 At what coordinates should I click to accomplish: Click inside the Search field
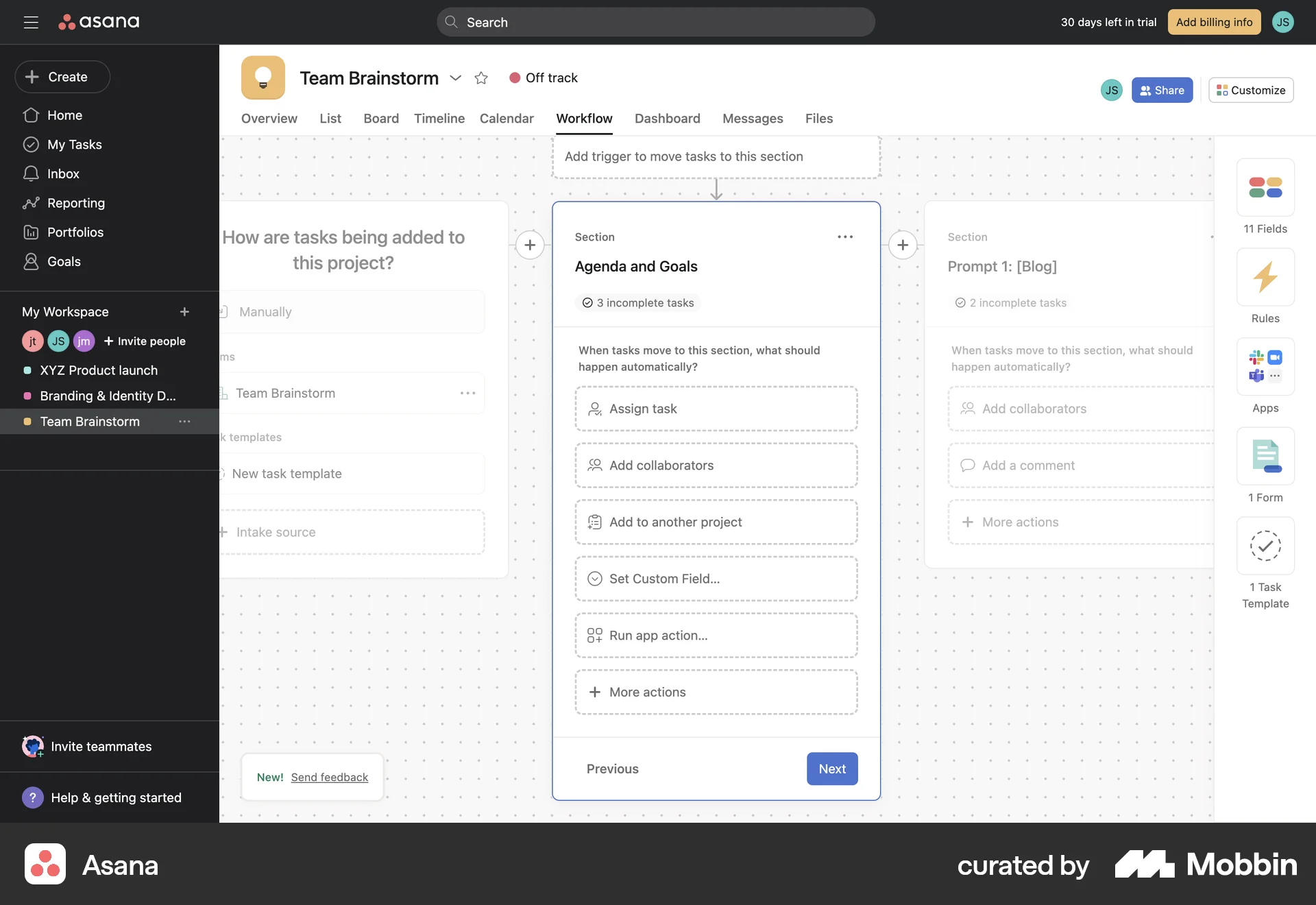tap(655, 22)
